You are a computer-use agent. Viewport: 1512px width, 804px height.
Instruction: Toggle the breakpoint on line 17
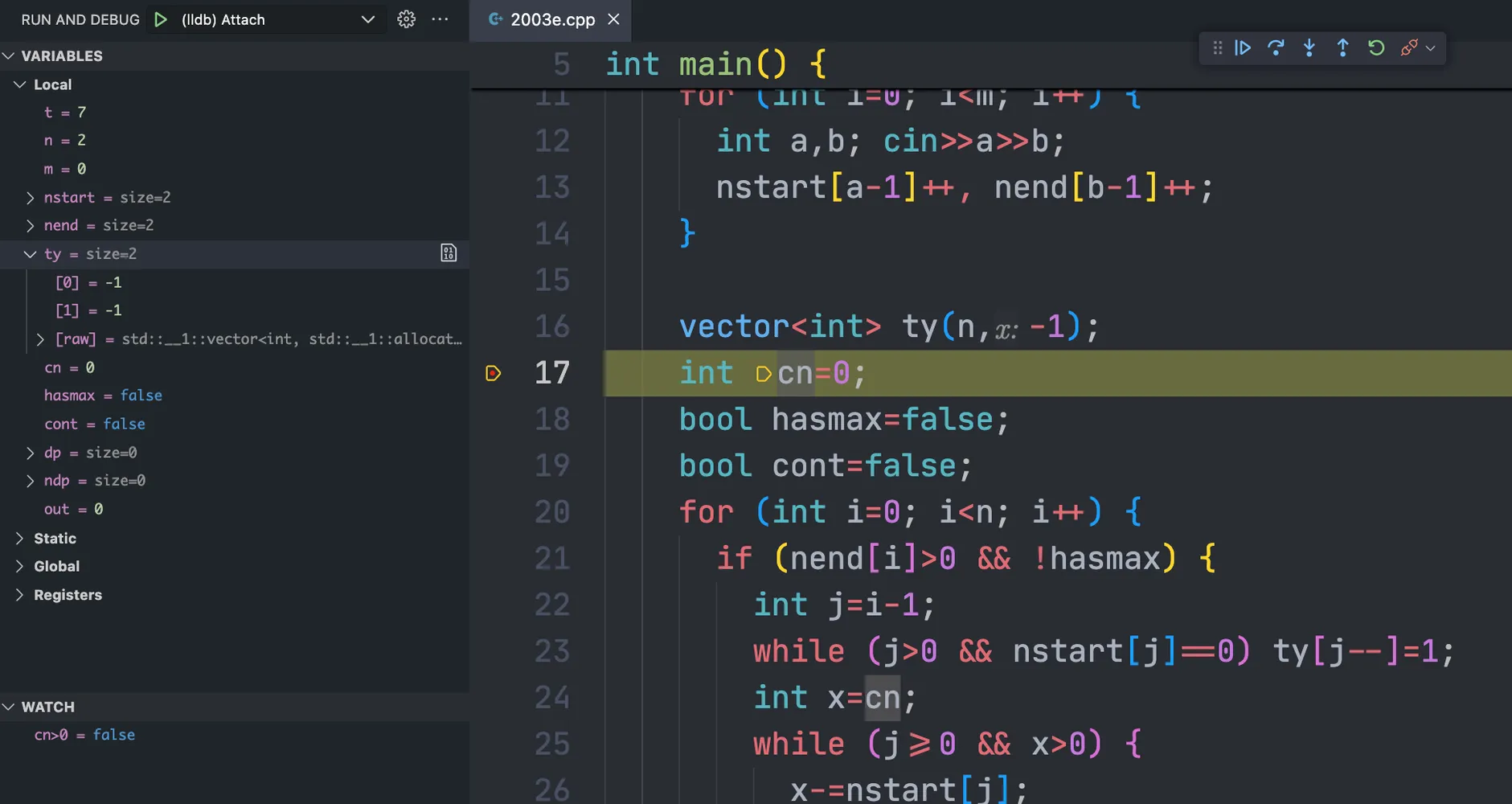point(494,373)
